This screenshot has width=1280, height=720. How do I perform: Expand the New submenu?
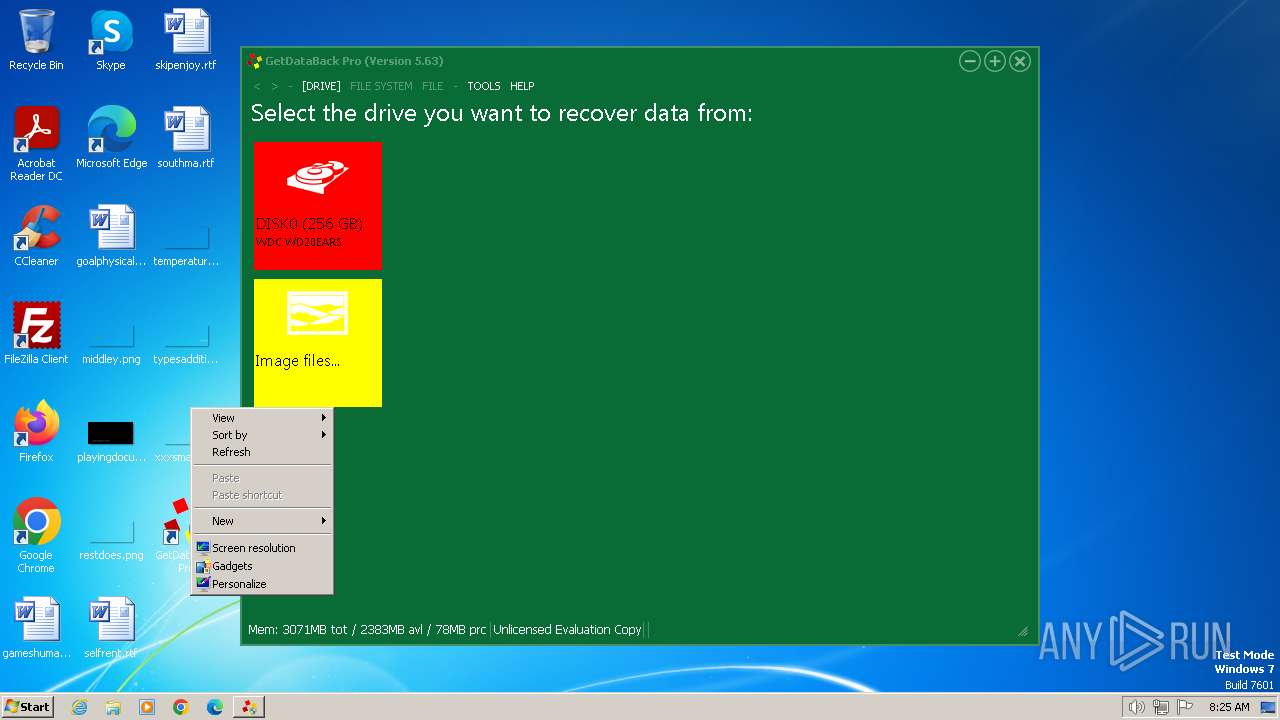click(262, 521)
